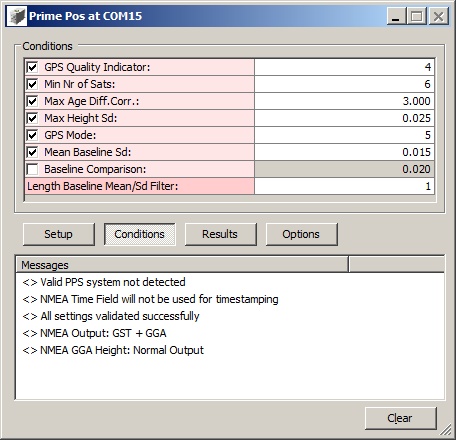This screenshot has height=440, width=456.
Task: Click the Max Age Diff.Corr. value 3.000
Action: (344, 101)
